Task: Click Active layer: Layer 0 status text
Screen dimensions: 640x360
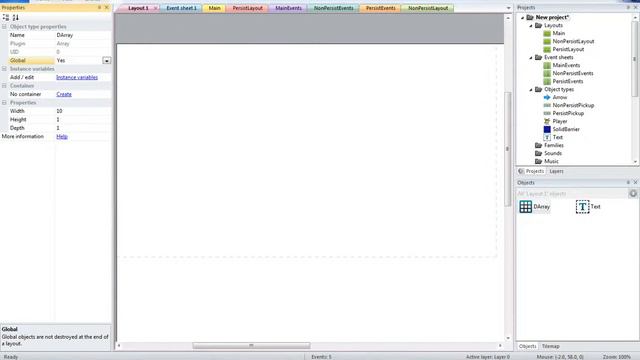Action: pos(488,357)
